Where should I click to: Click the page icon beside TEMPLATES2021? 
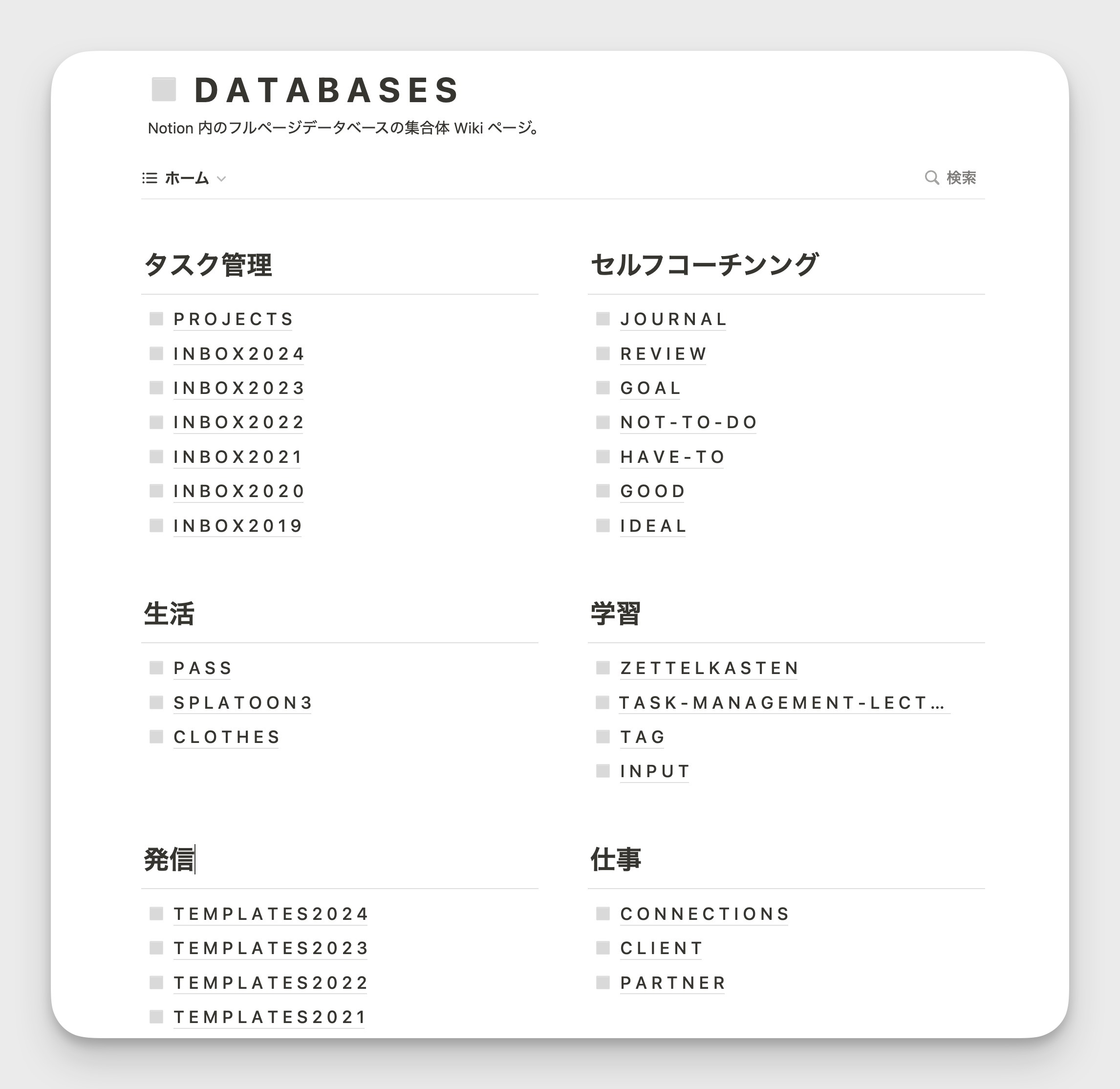(x=157, y=1016)
